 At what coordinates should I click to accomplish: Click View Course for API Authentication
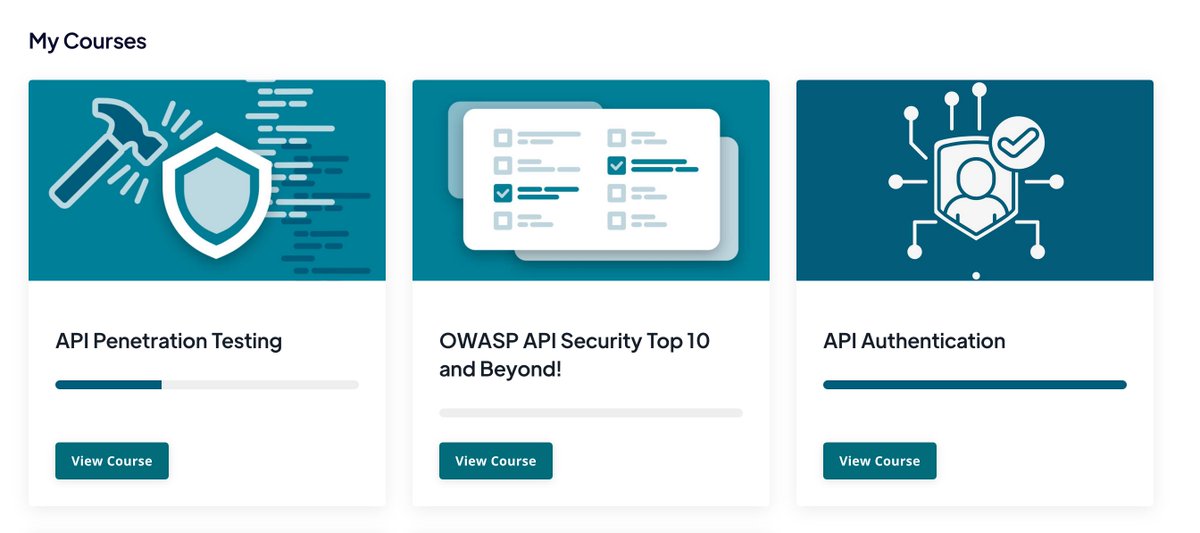click(x=880, y=461)
